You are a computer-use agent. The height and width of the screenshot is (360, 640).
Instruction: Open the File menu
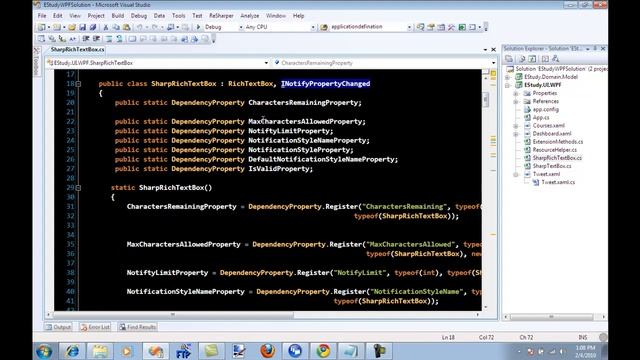(x=42, y=16)
